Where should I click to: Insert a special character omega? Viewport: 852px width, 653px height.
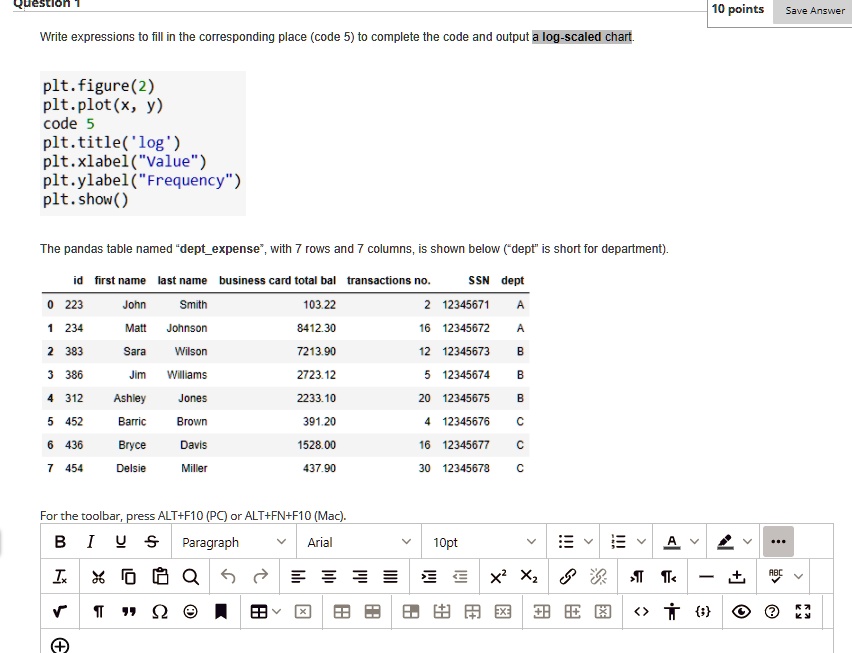160,612
